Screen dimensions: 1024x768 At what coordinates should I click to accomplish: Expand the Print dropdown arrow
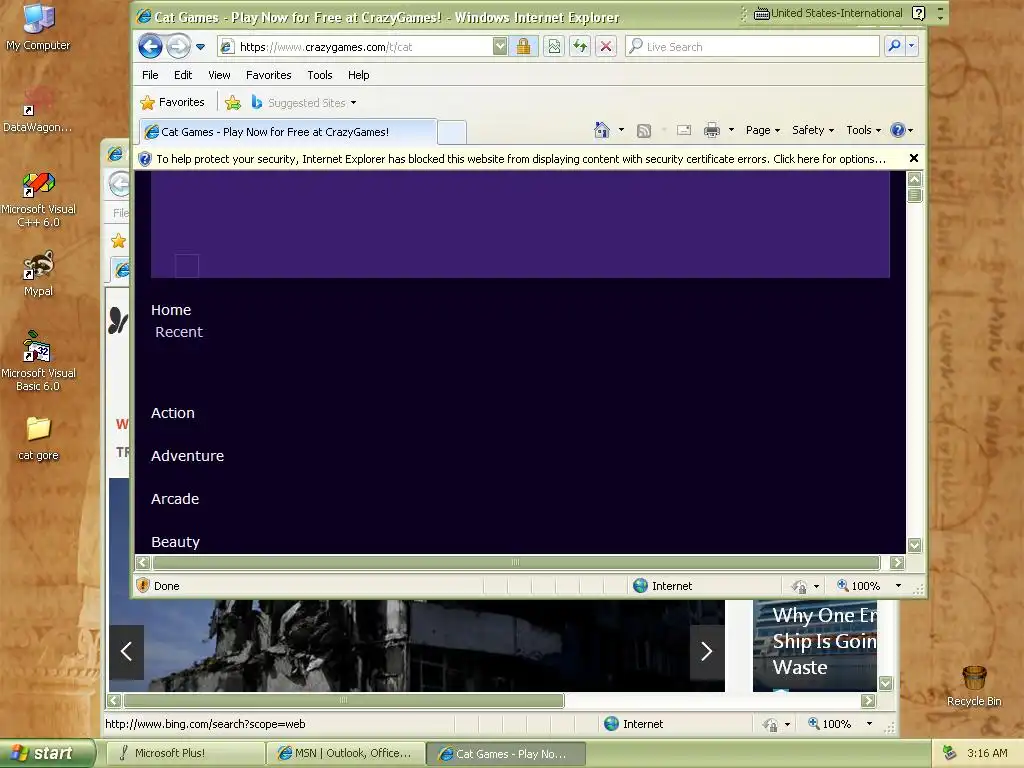coord(731,130)
